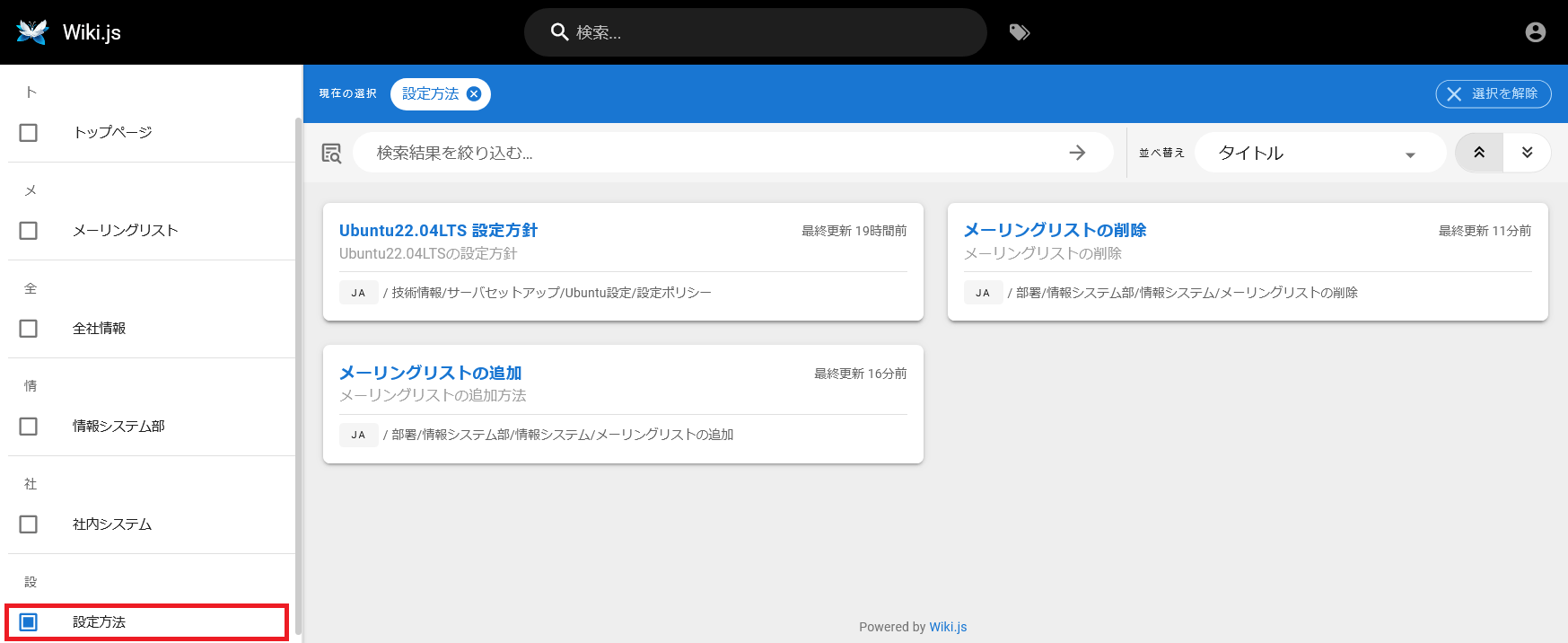The width and height of the screenshot is (1568, 643).
Task: Click the sidebar tag list scrollbar
Action: click(x=298, y=377)
